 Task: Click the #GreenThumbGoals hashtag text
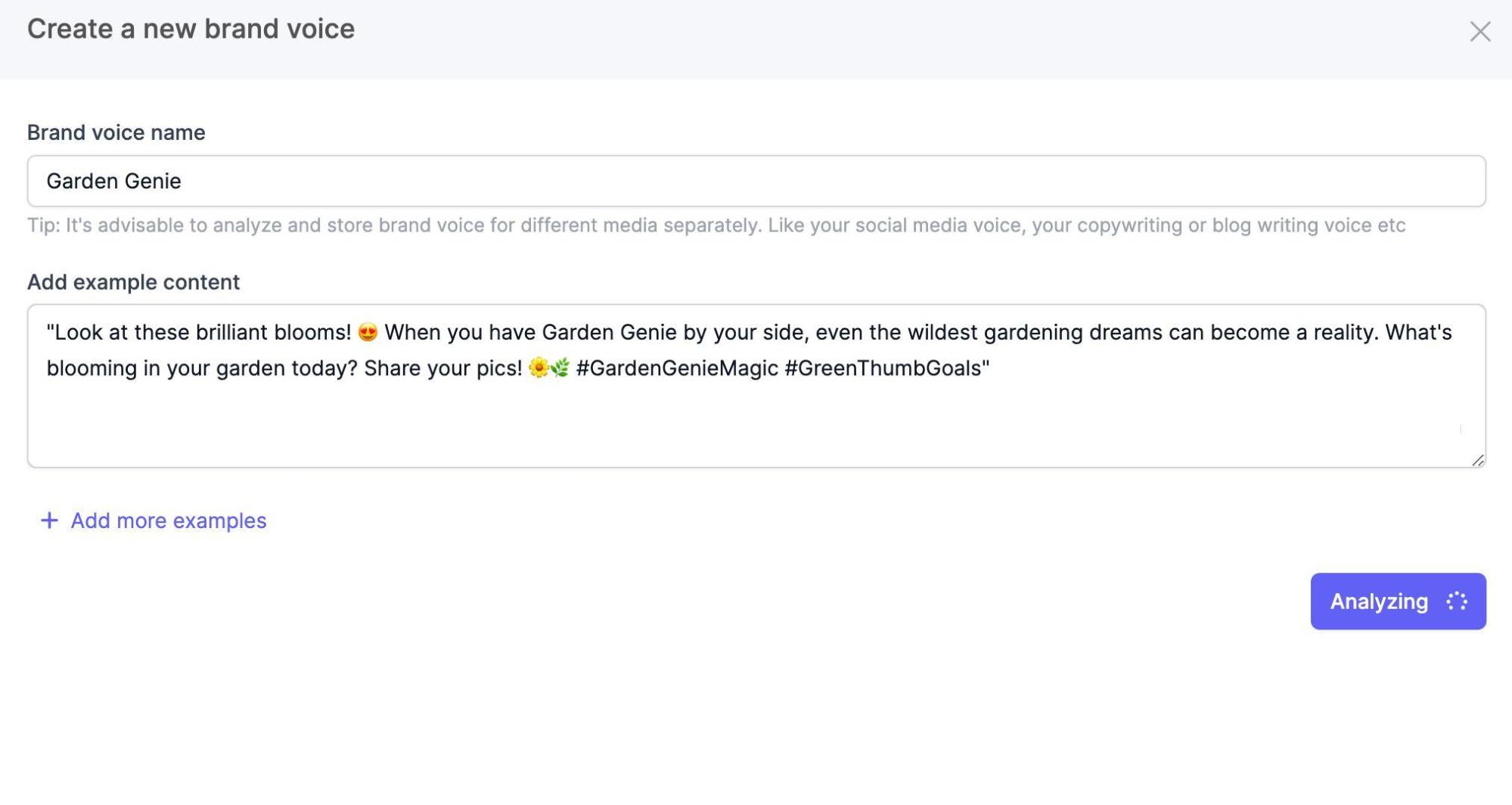pyautogui.click(x=883, y=368)
